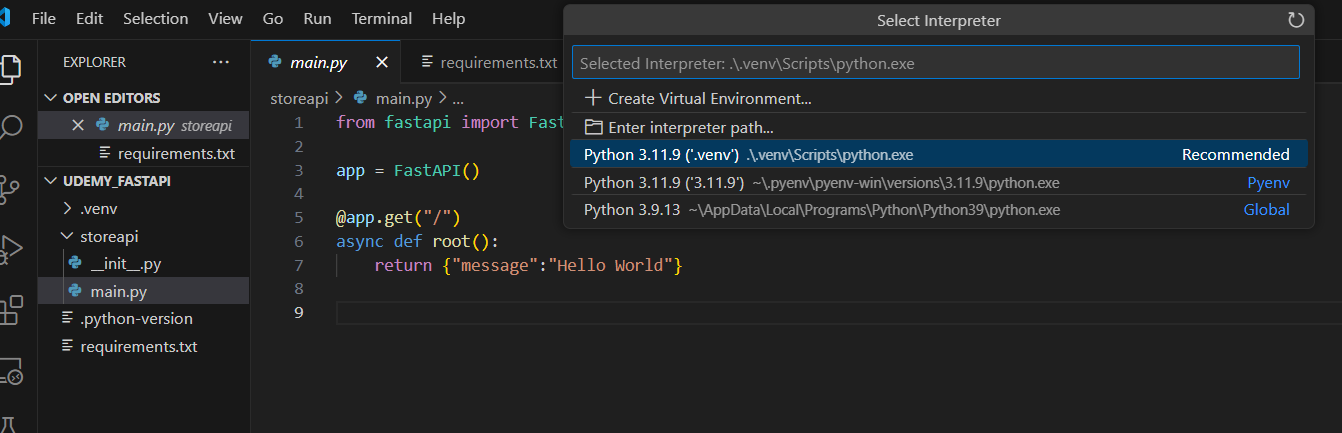The image size is (1342, 433).
Task: Open the Help menu
Action: (x=449, y=19)
